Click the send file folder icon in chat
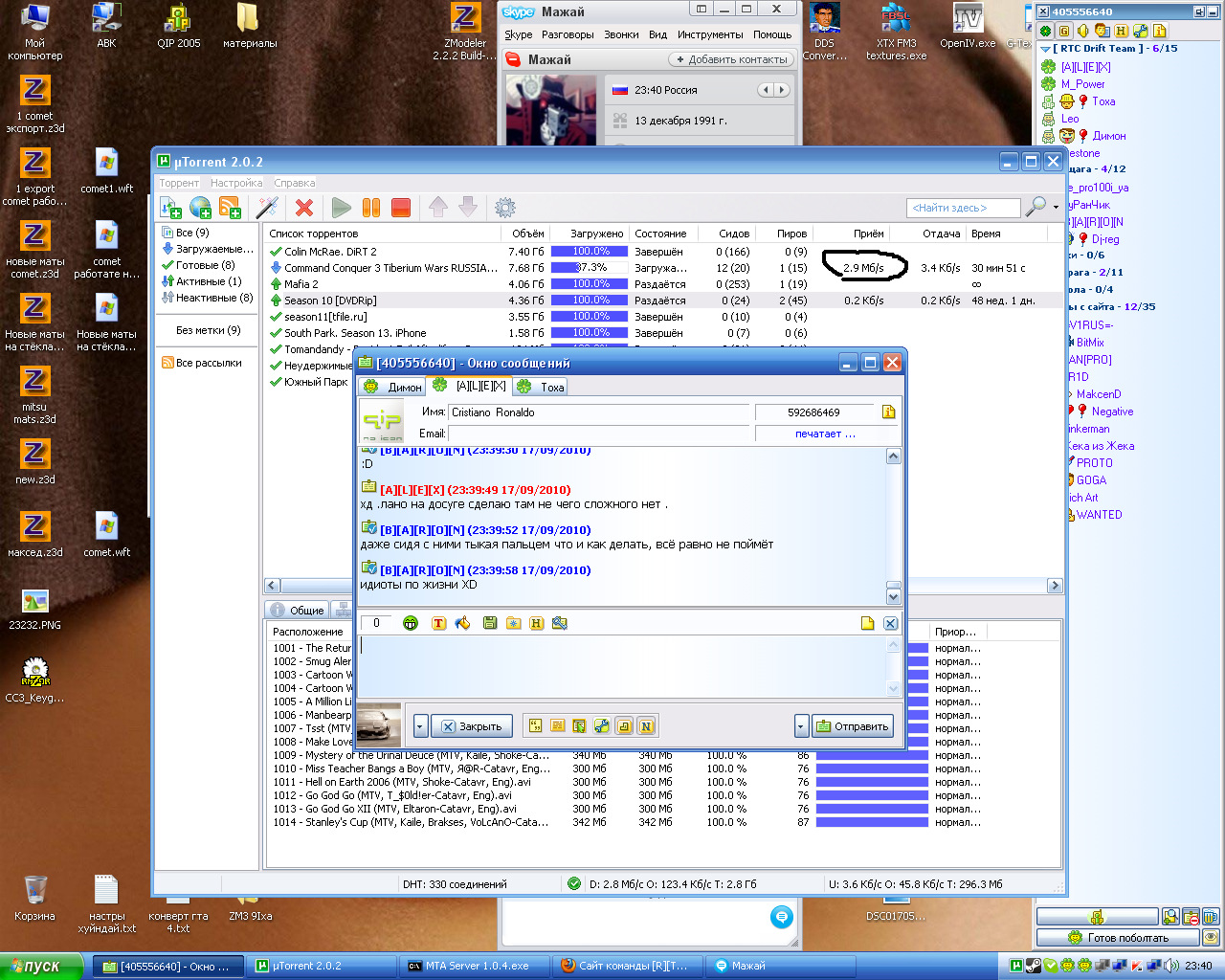1225x980 pixels. pos(514,623)
